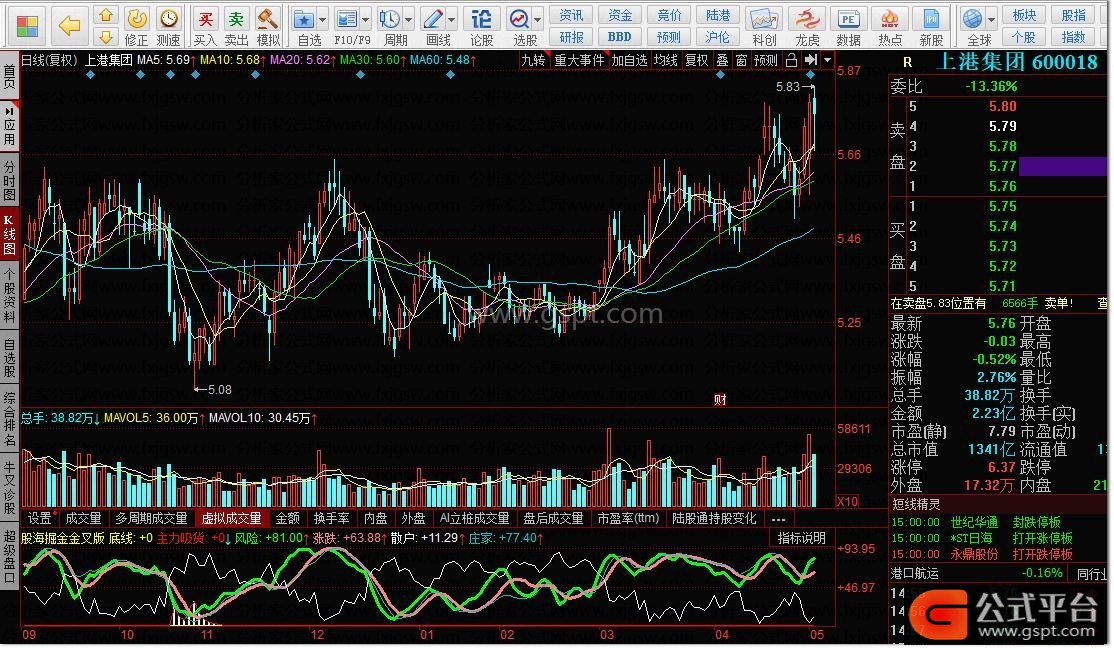Expand the 画线 dropdown arrow
Viewport: 1114px width, 648px height.
[452, 20]
